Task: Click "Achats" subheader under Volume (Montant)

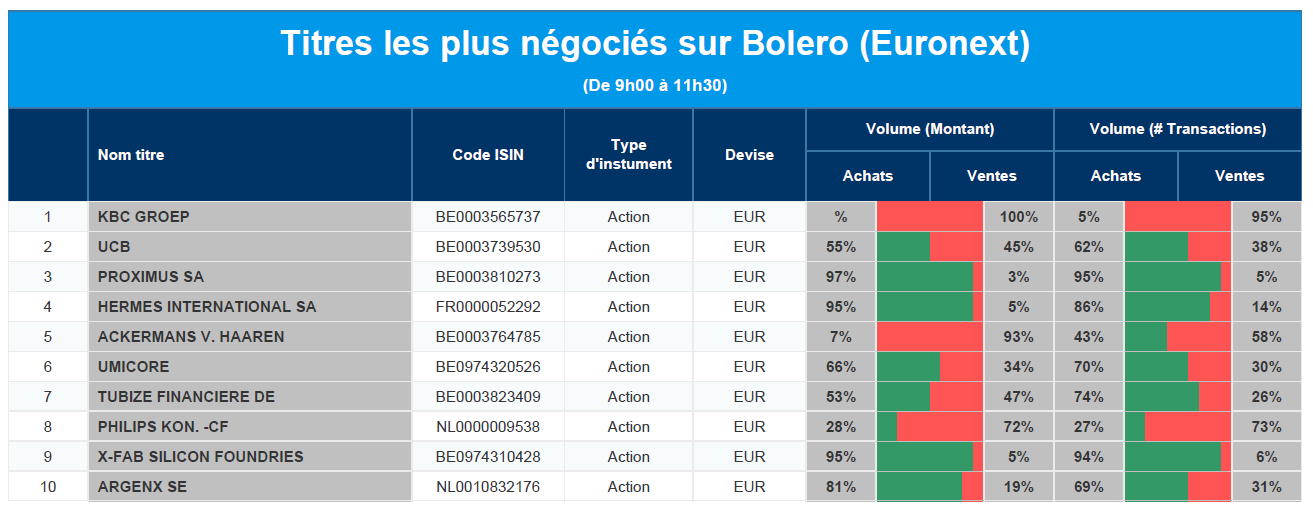Action: tap(868, 176)
